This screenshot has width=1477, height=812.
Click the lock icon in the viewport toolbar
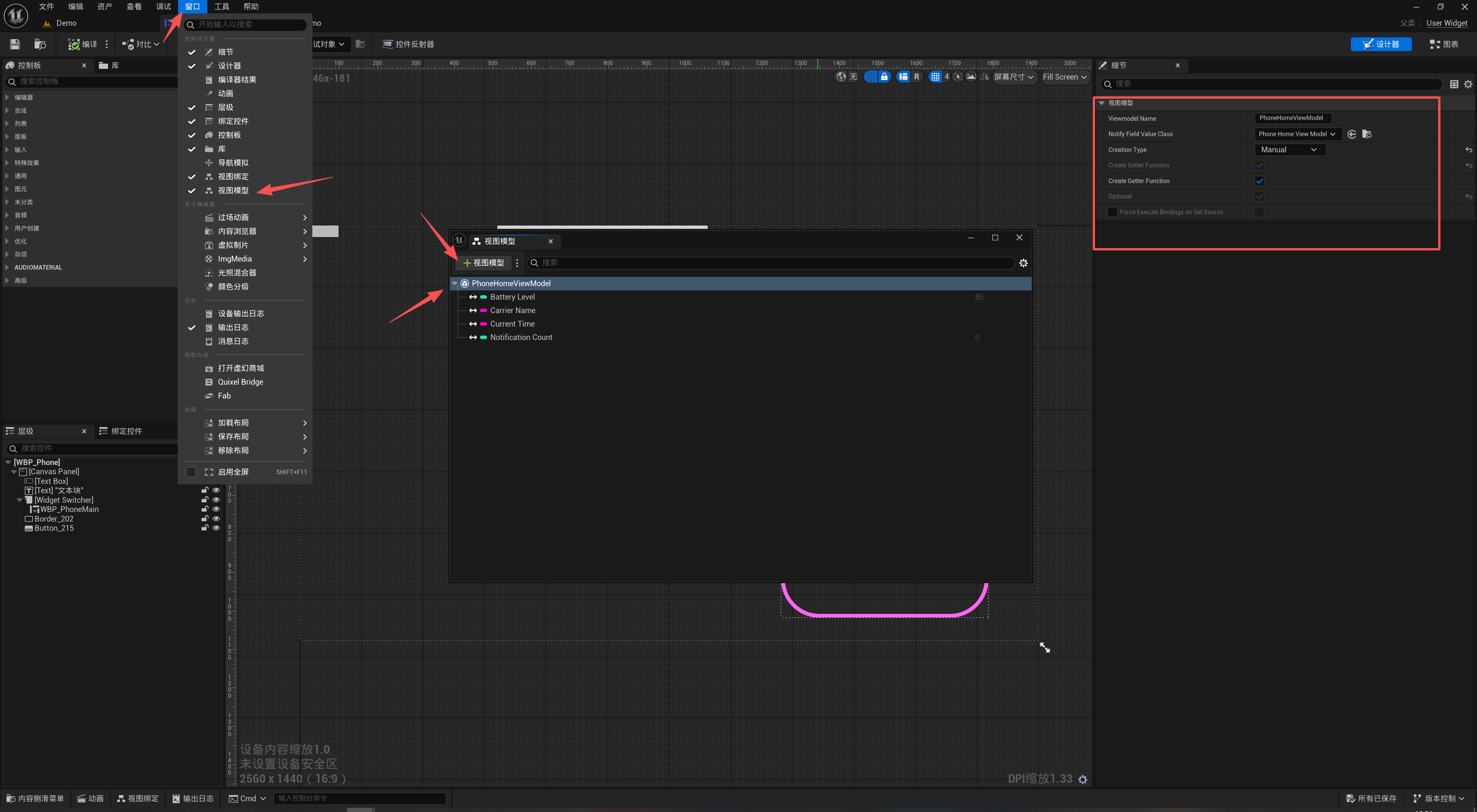point(884,77)
